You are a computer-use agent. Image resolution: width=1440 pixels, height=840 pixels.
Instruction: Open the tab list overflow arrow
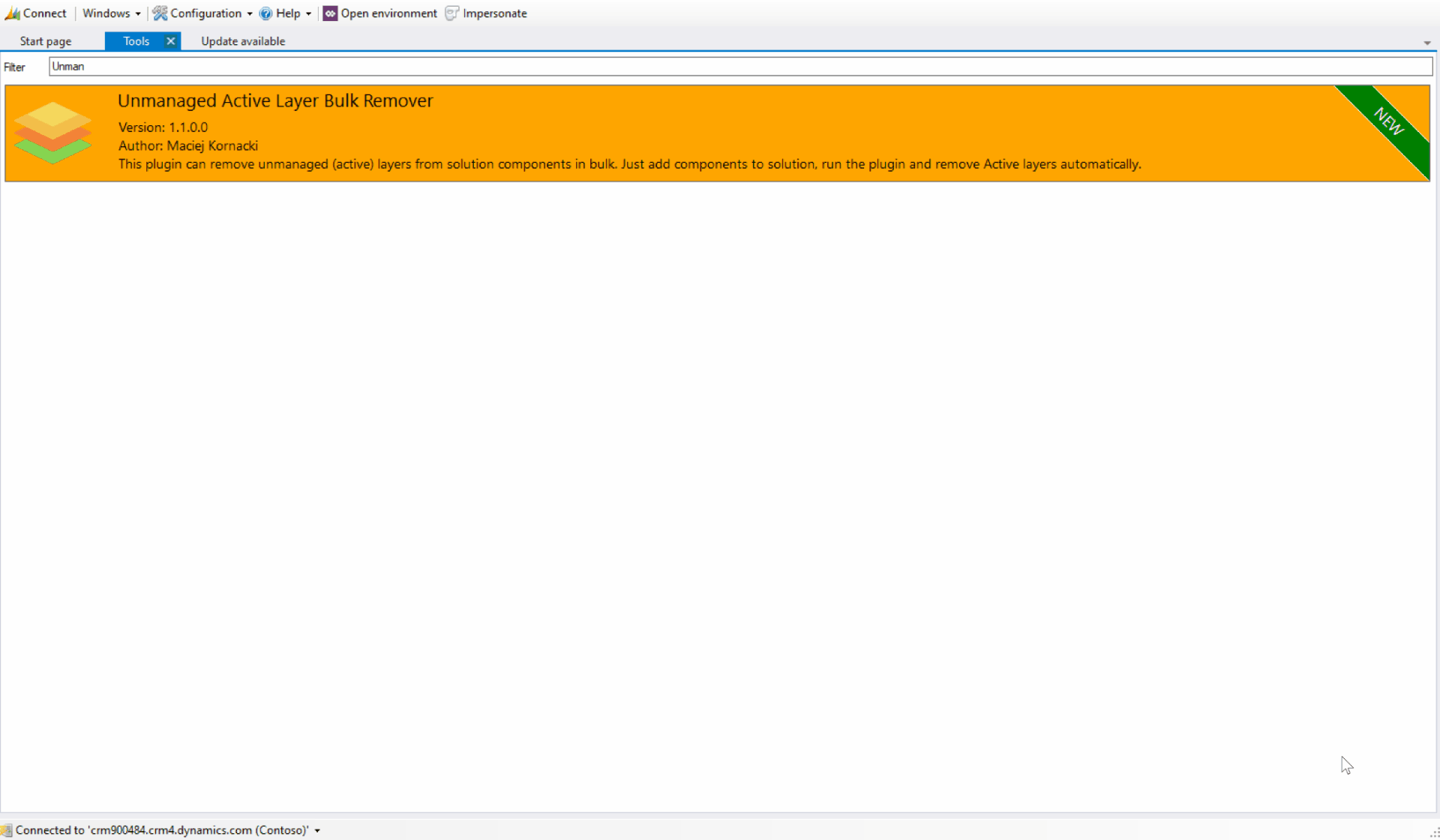(x=1426, y=43)
